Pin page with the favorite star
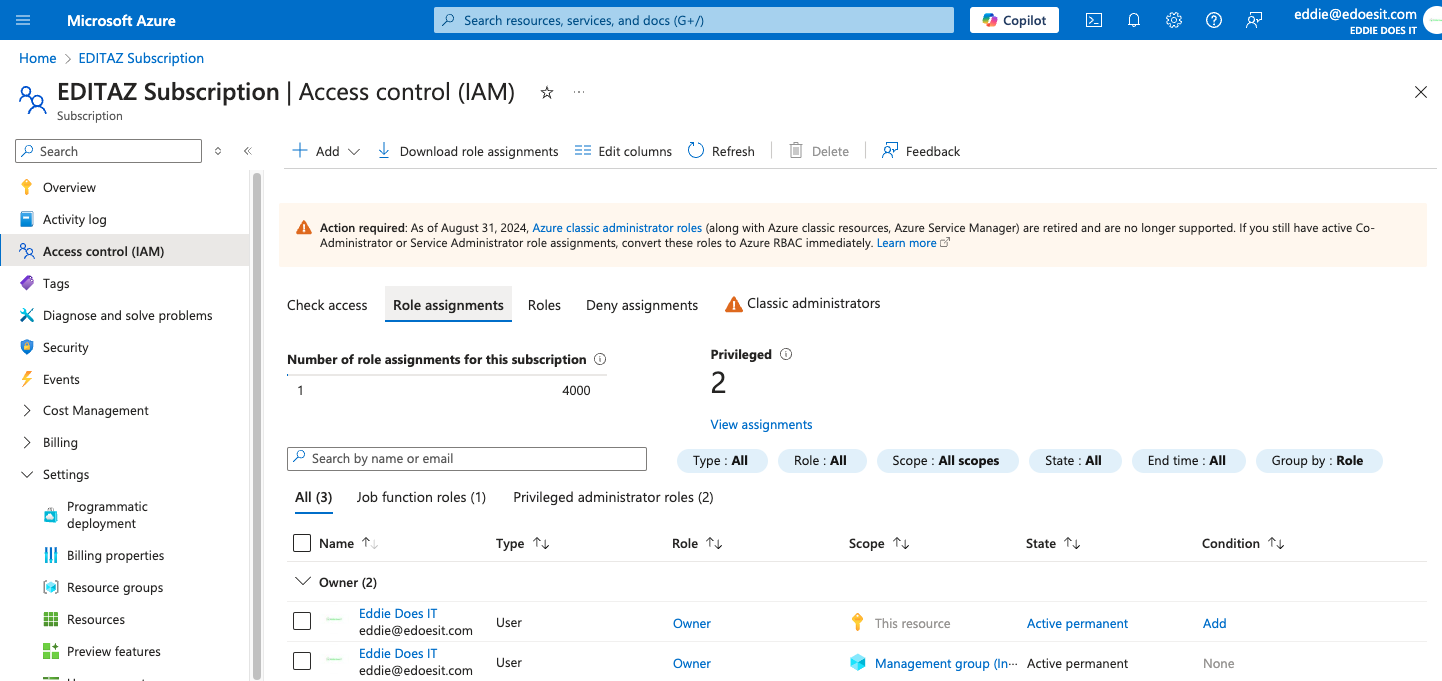Screen dimensions: 1442x681 [x=547, y=92]
